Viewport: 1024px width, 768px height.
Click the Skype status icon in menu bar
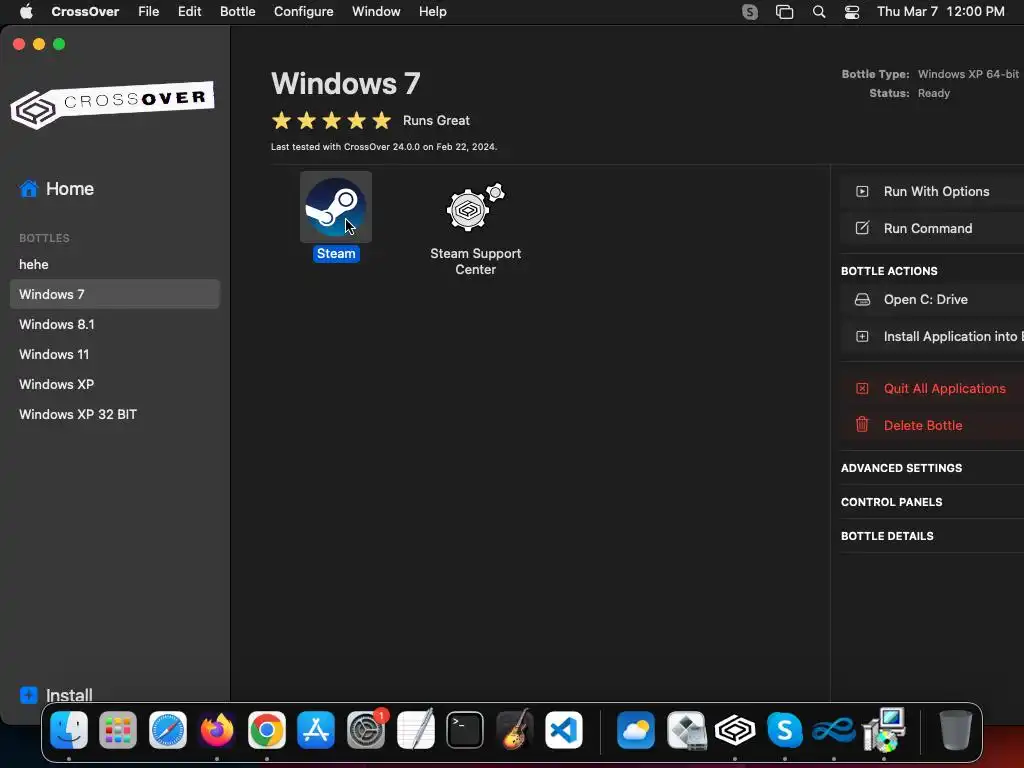[x=750, y=12]
